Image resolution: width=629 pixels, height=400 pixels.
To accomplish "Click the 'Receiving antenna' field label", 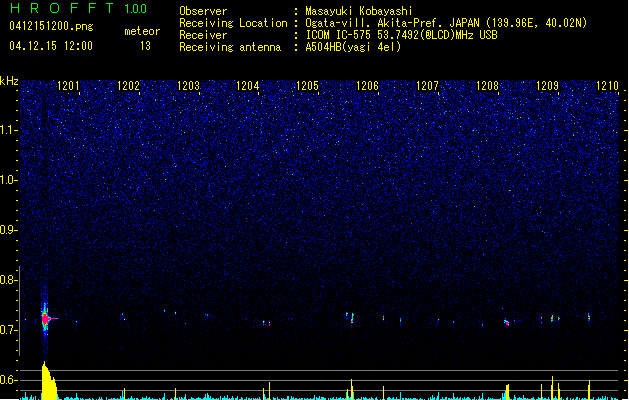I will coord(230,47).
